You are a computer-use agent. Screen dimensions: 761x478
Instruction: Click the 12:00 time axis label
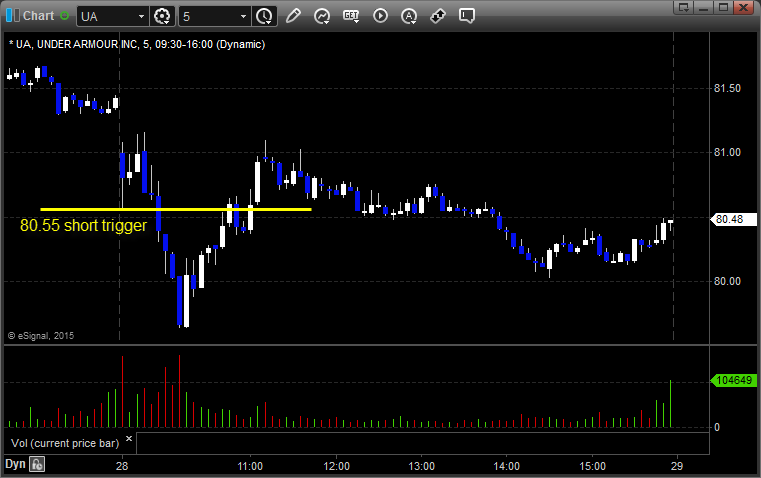[336, 466]
